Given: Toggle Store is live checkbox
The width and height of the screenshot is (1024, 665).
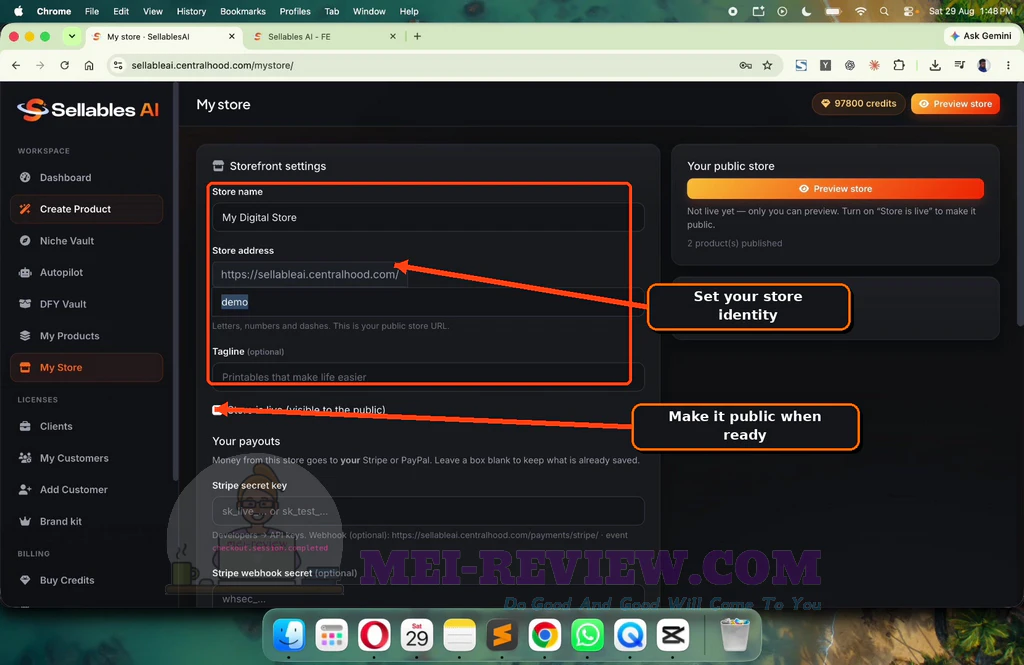Looking at the screenshot, I should pos(217,410).
